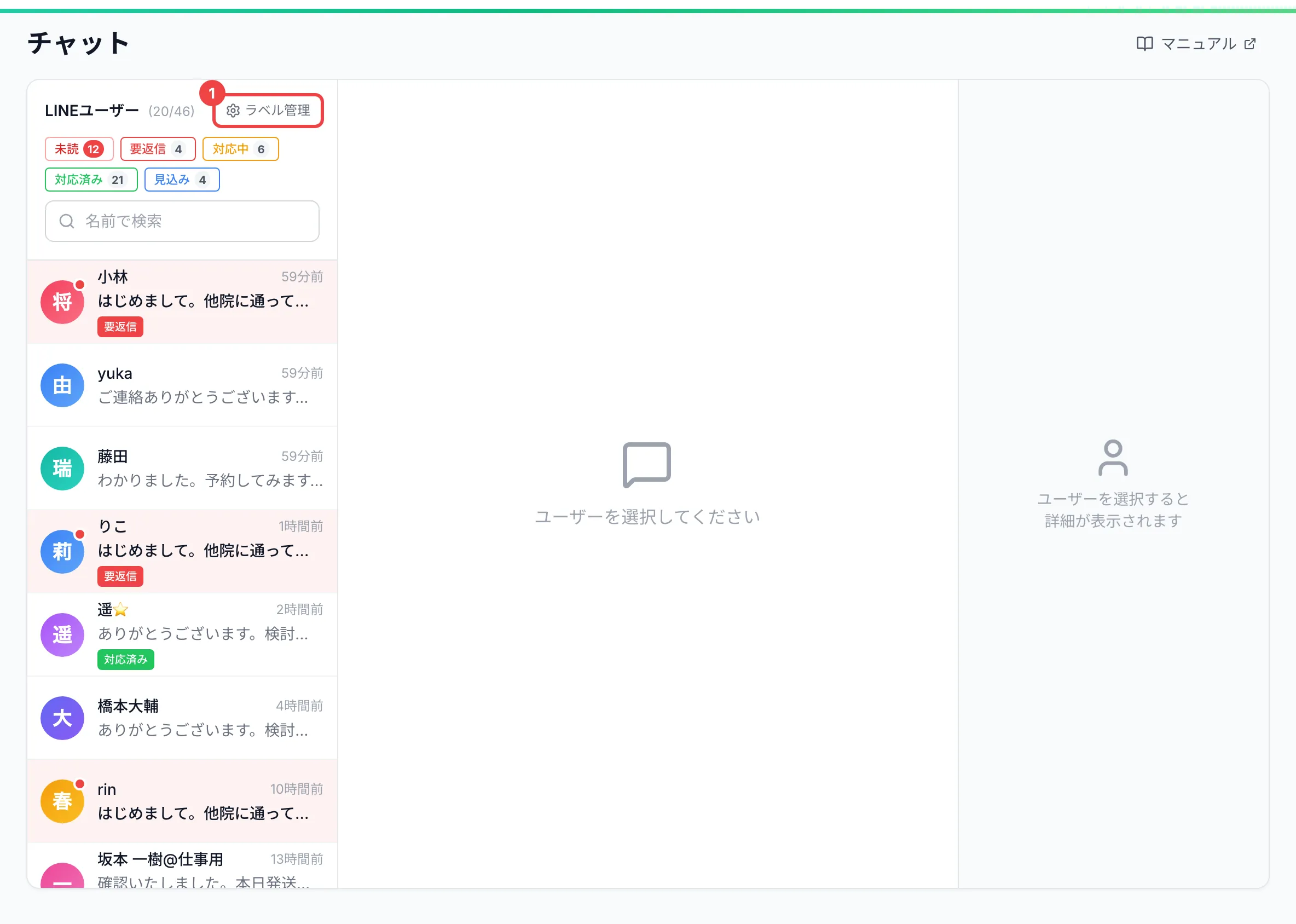
Task: Click the book icon beside マニュアル
Action: click(x=1144, y=44)
